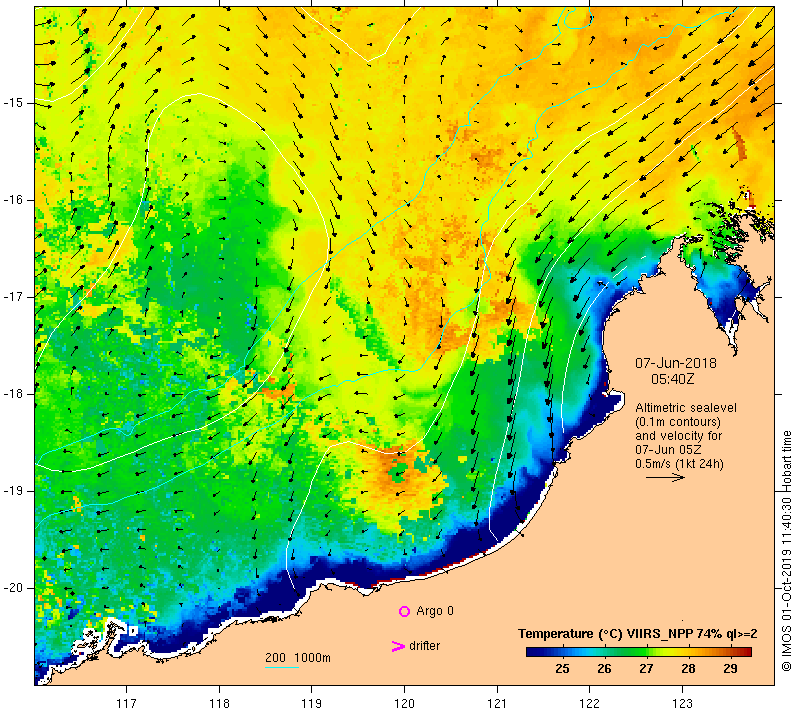Click longitude label 123

click(x=683, y=703)
